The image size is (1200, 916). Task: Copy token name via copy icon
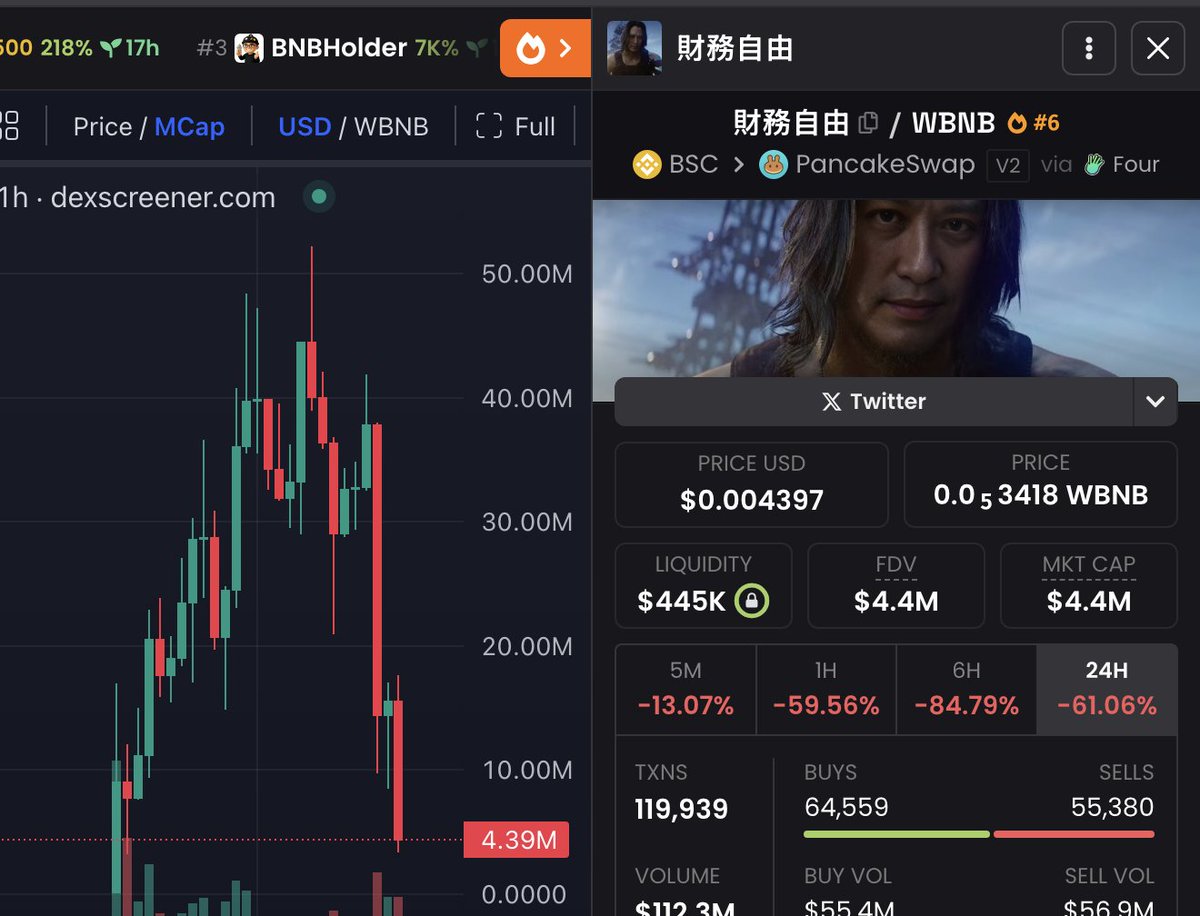pos(868,123)
